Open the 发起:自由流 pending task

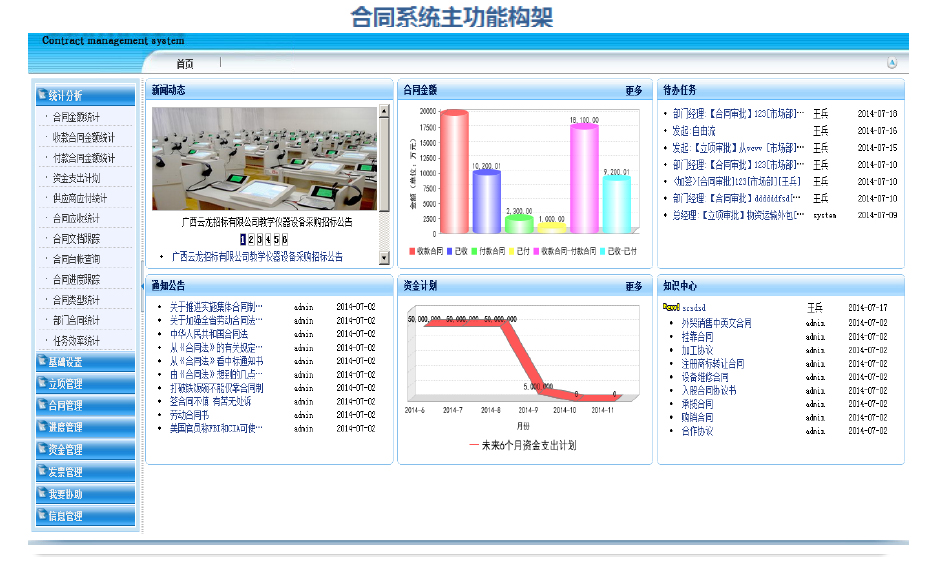(694, 131)
